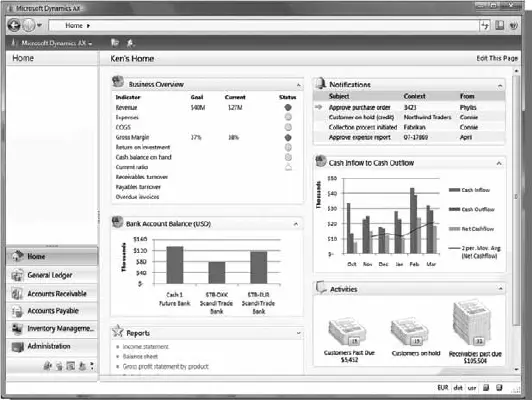Open the Accounts Payable module
The height and width of the screenshot is (400, 532).
tap(52, 311)
